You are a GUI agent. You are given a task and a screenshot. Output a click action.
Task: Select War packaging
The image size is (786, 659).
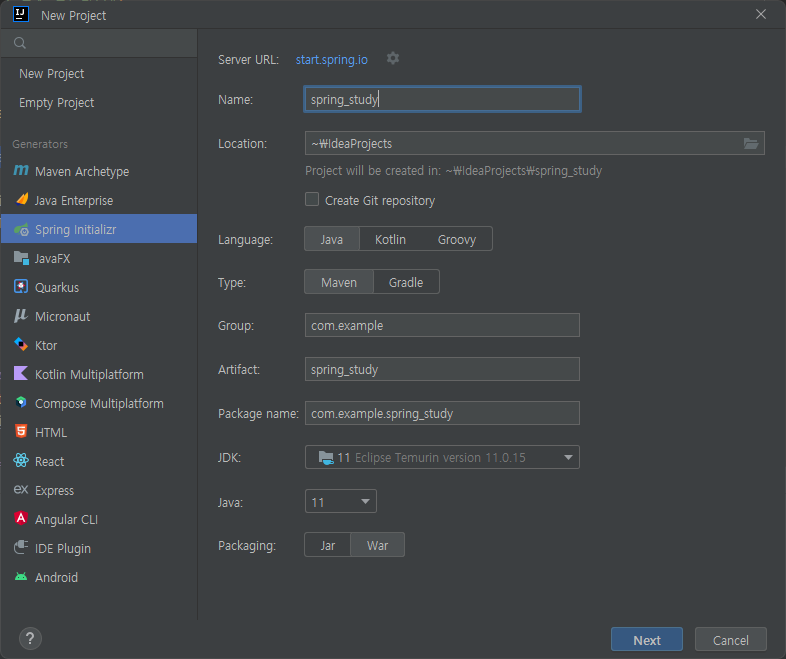(x=377, y=545)
